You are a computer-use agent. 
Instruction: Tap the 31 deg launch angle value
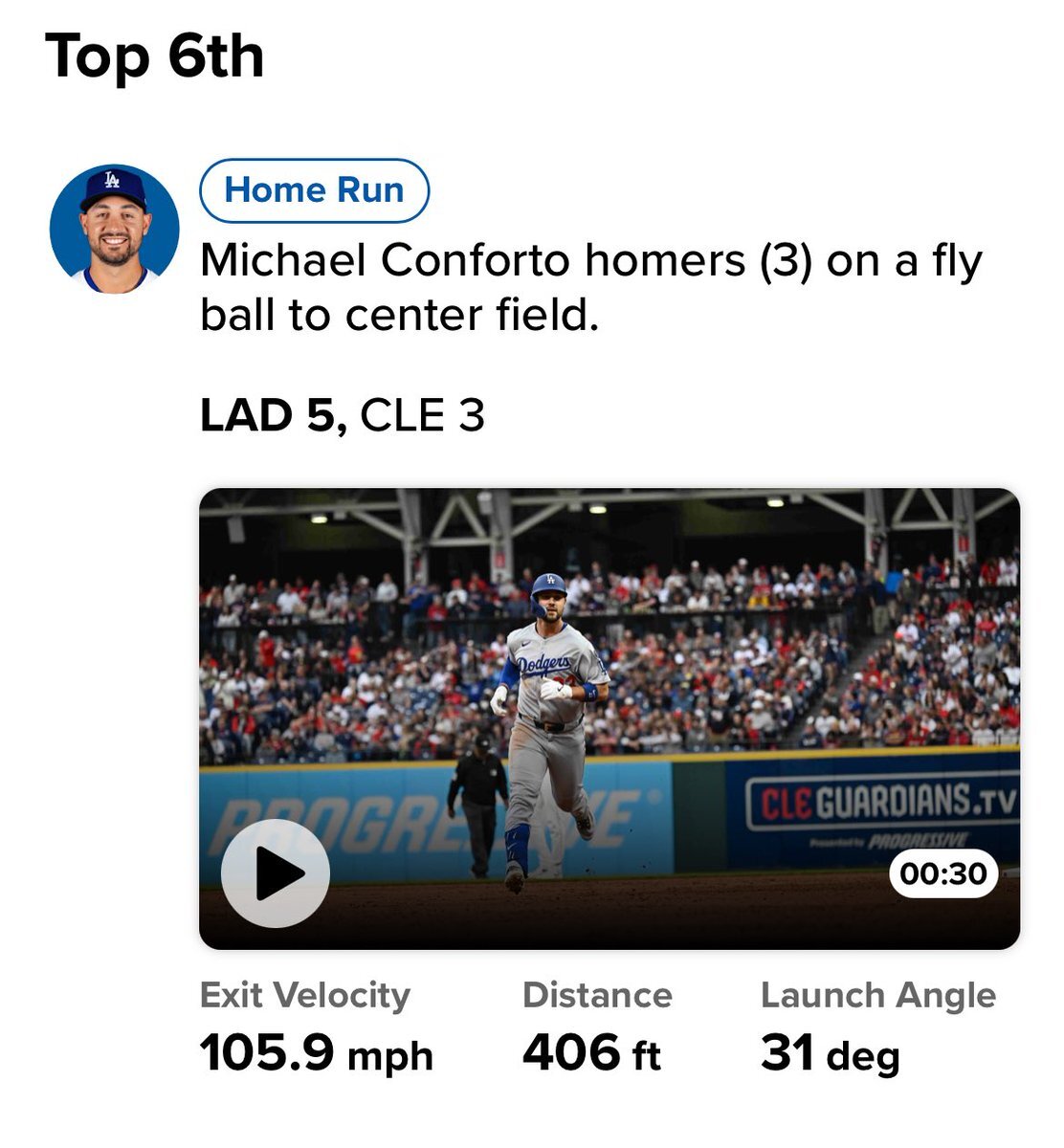click(x=830, y=1054)
